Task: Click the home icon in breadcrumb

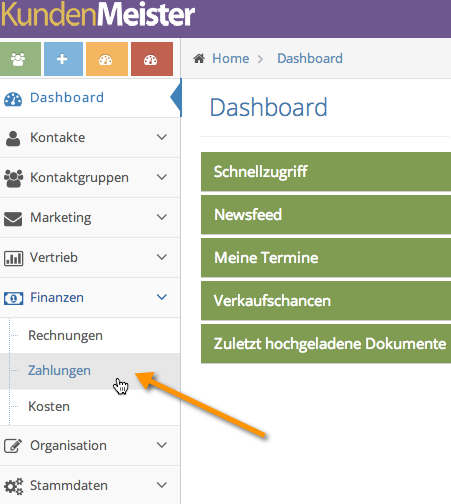Action: point(199,59)
